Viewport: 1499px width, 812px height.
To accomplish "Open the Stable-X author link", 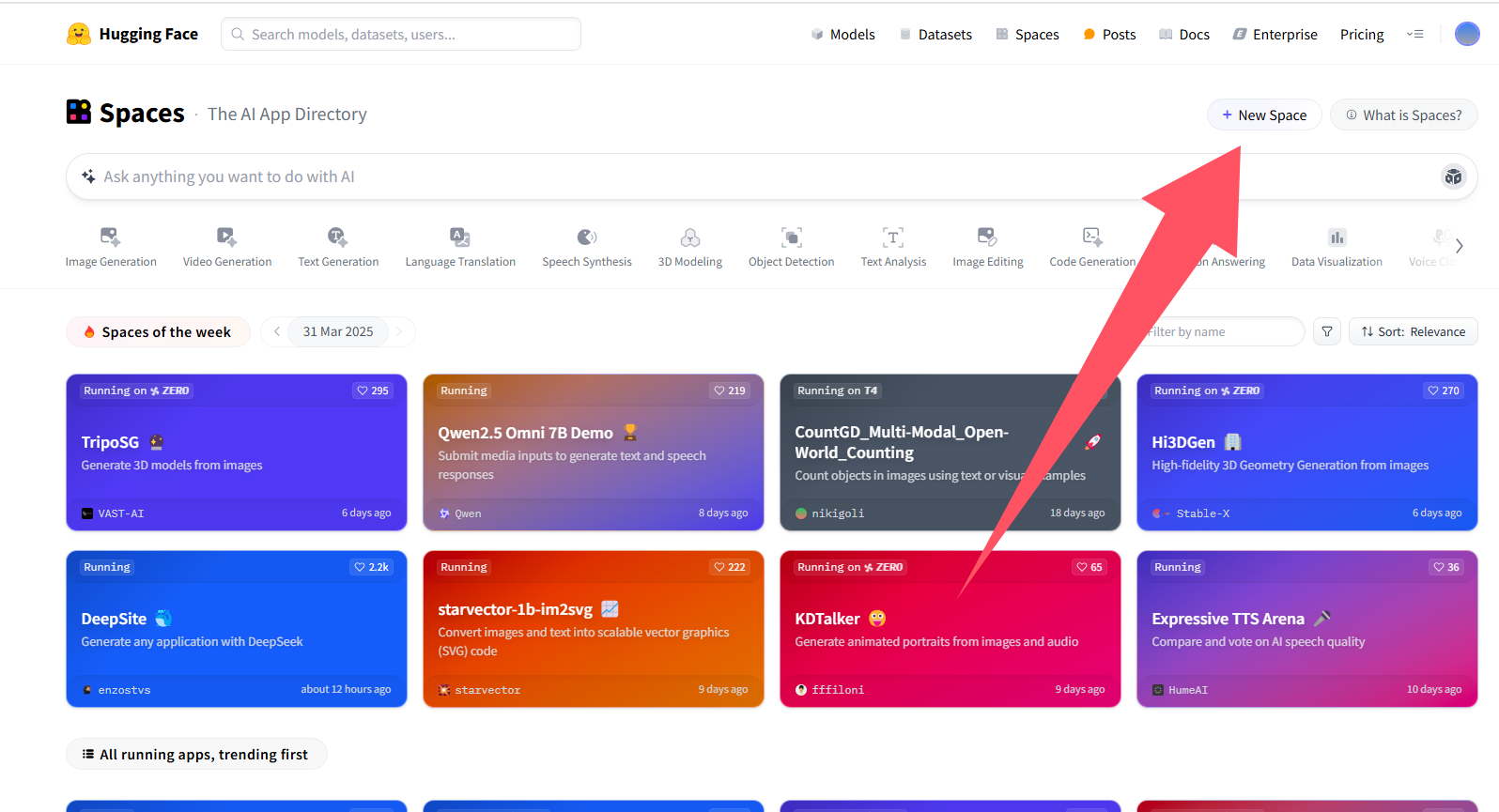I will (1191, 513).
